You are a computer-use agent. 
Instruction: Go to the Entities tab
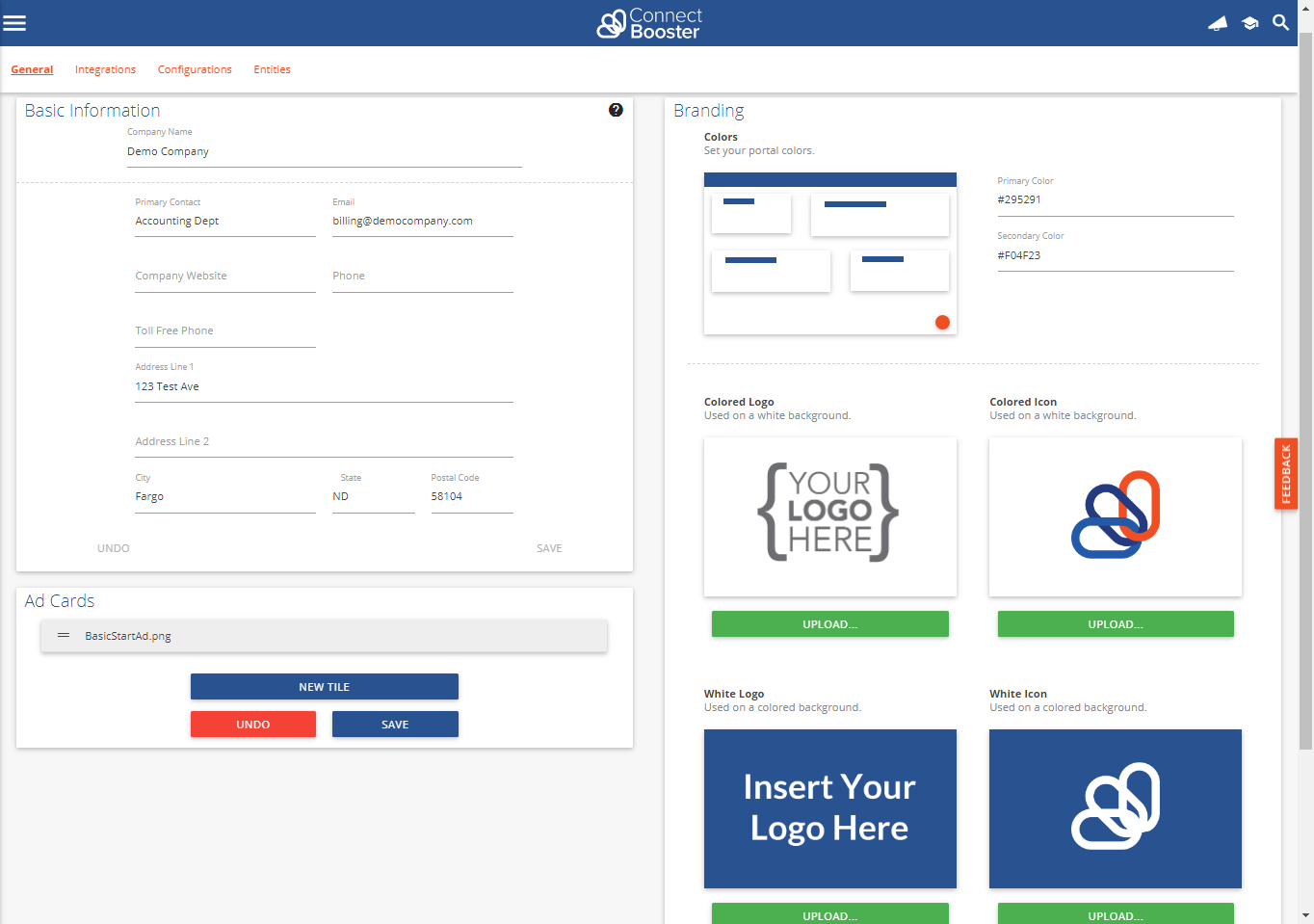pos(272,69)
